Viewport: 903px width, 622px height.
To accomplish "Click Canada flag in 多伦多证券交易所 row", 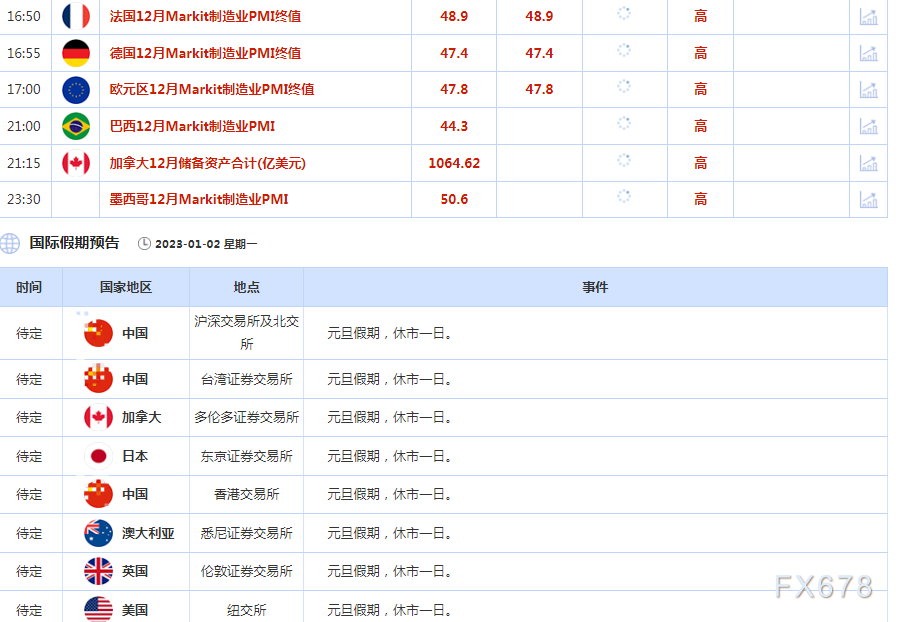I will click(98, 418).
